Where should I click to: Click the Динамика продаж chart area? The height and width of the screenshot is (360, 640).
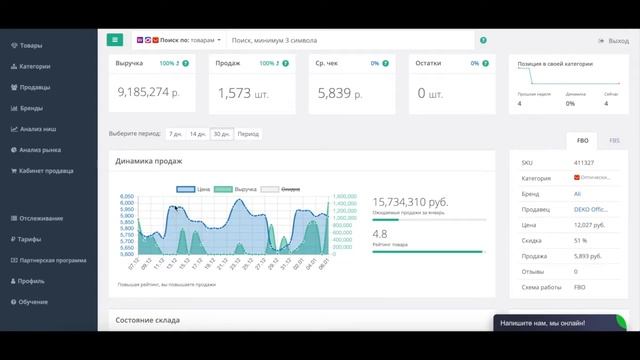tap(233, 225)
